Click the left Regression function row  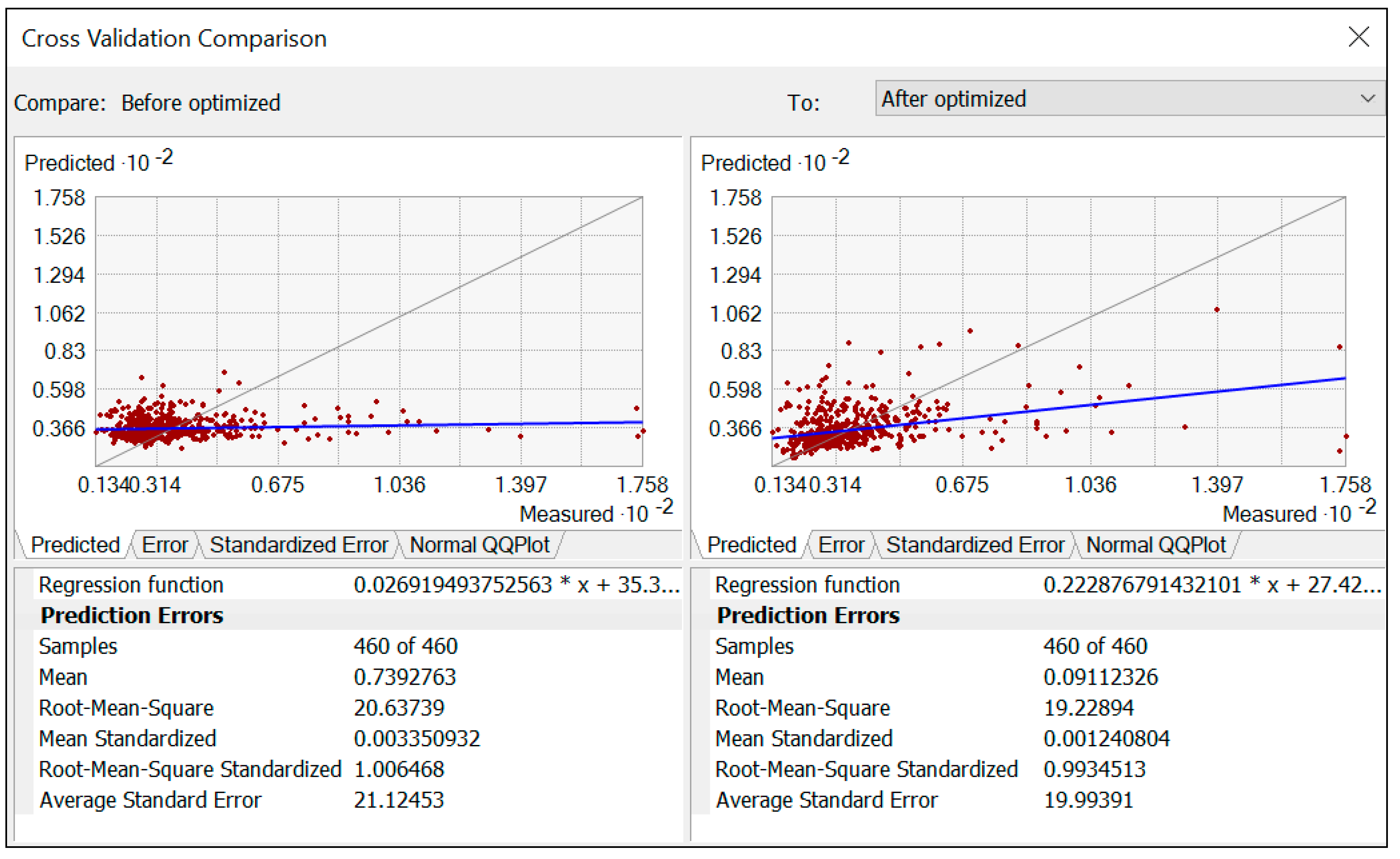(131, 585)
